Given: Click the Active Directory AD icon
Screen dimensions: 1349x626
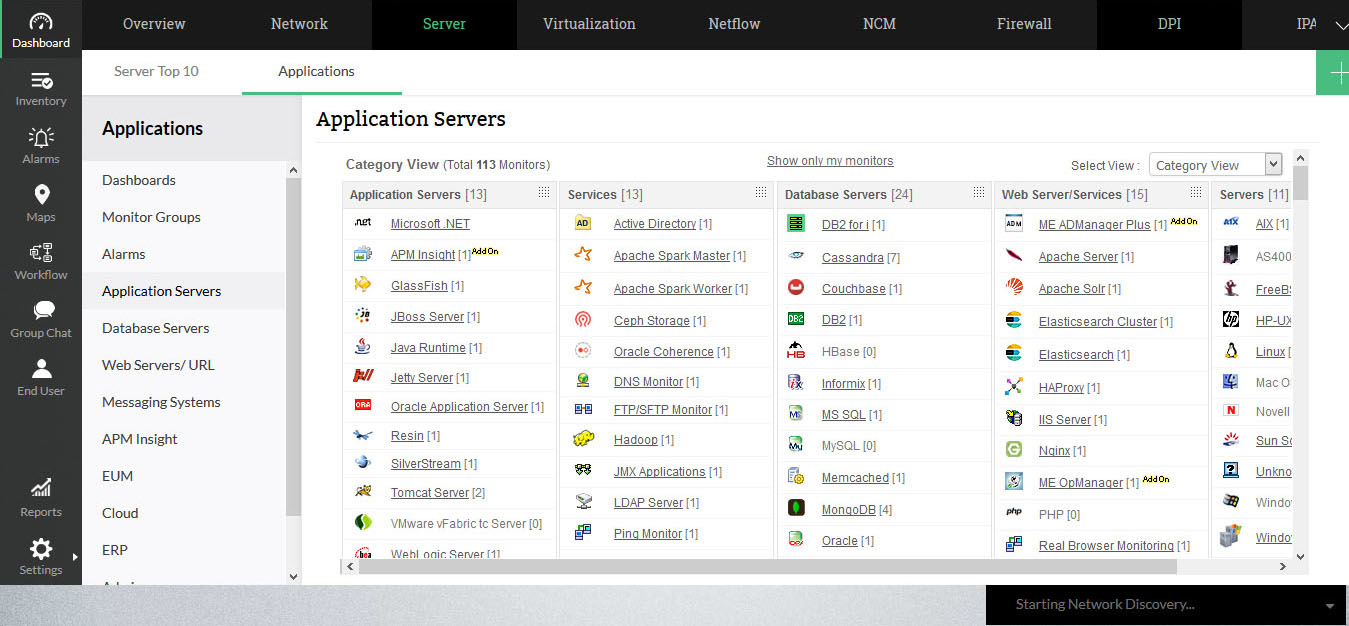Looking at the screenshot, I should (583, 223).
